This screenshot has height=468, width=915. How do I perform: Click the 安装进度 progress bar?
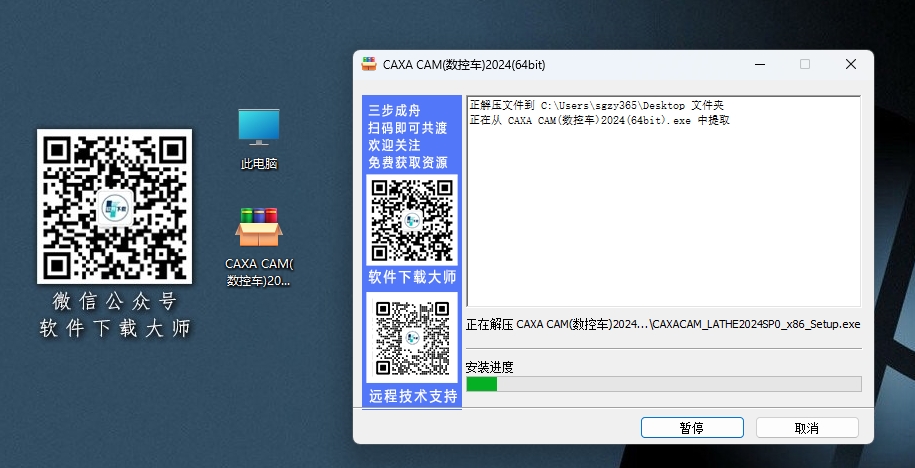point(663,384)
